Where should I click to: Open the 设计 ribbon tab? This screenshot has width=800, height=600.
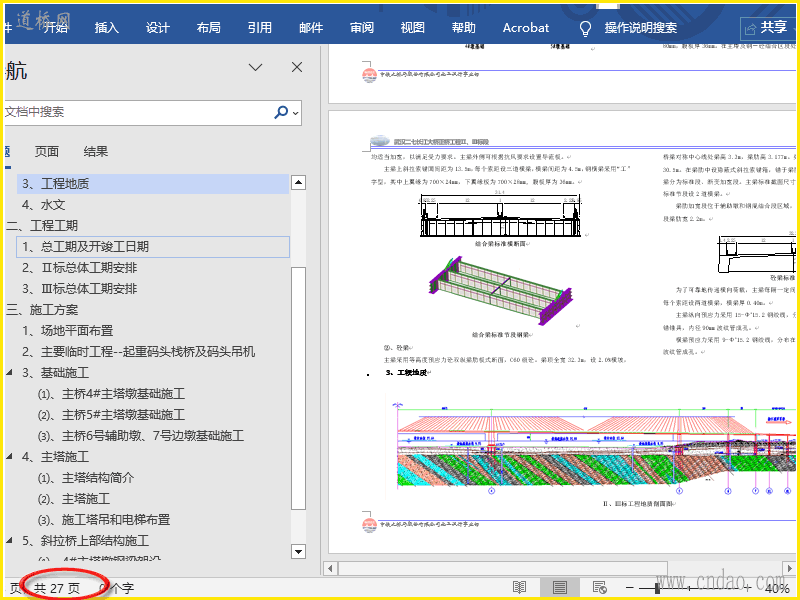[158, 28]
